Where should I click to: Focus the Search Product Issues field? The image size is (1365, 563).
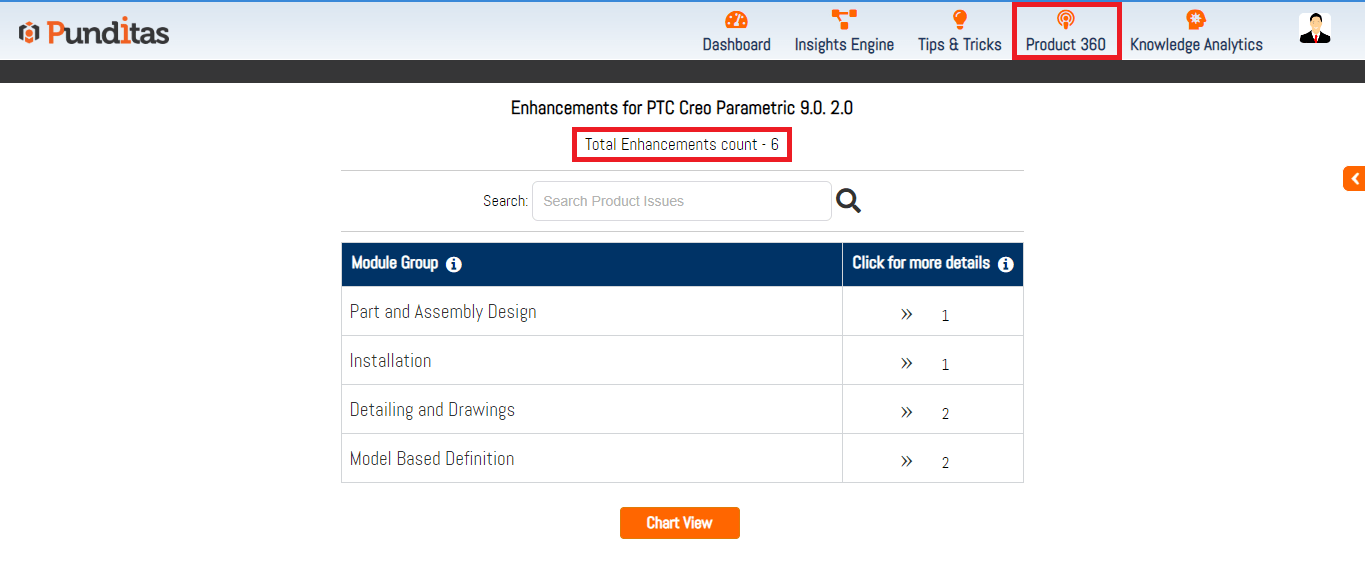coord(681,201)
